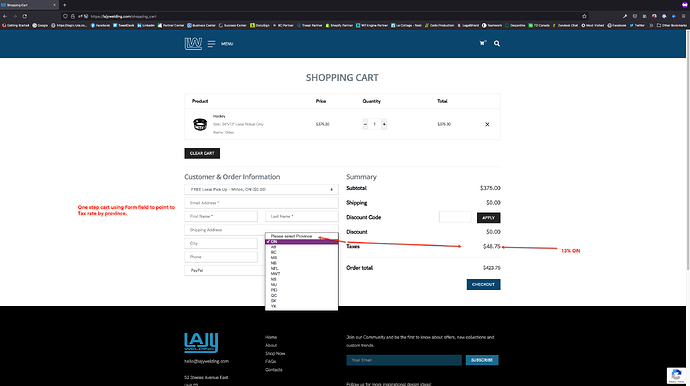Image resolution: width=690 pixels, height=386 pixels.
Task: Remove the Hockey item with the X icon
Action: click(487, 124)
